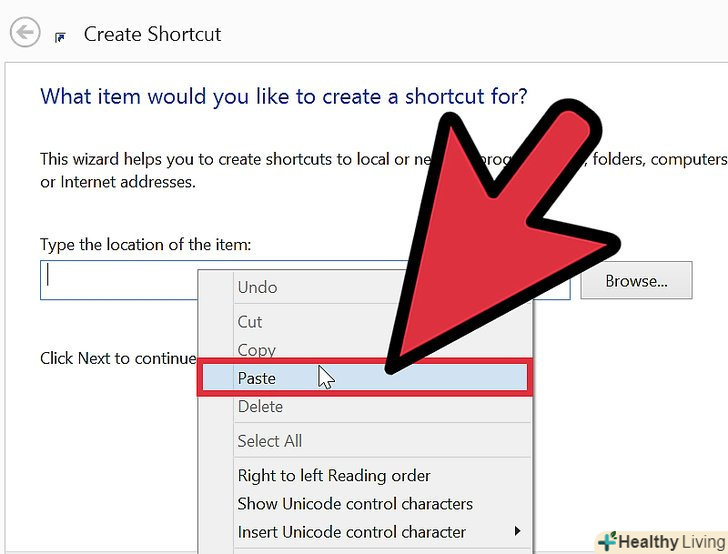
Task: Toggle Show Unicode control characters
Action: tap(365, 504)
